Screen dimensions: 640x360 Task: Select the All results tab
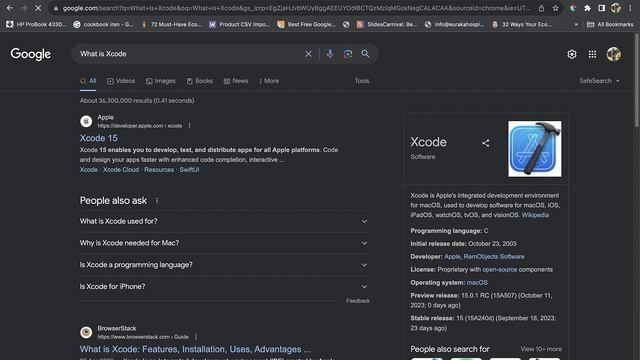click(88, 81)
